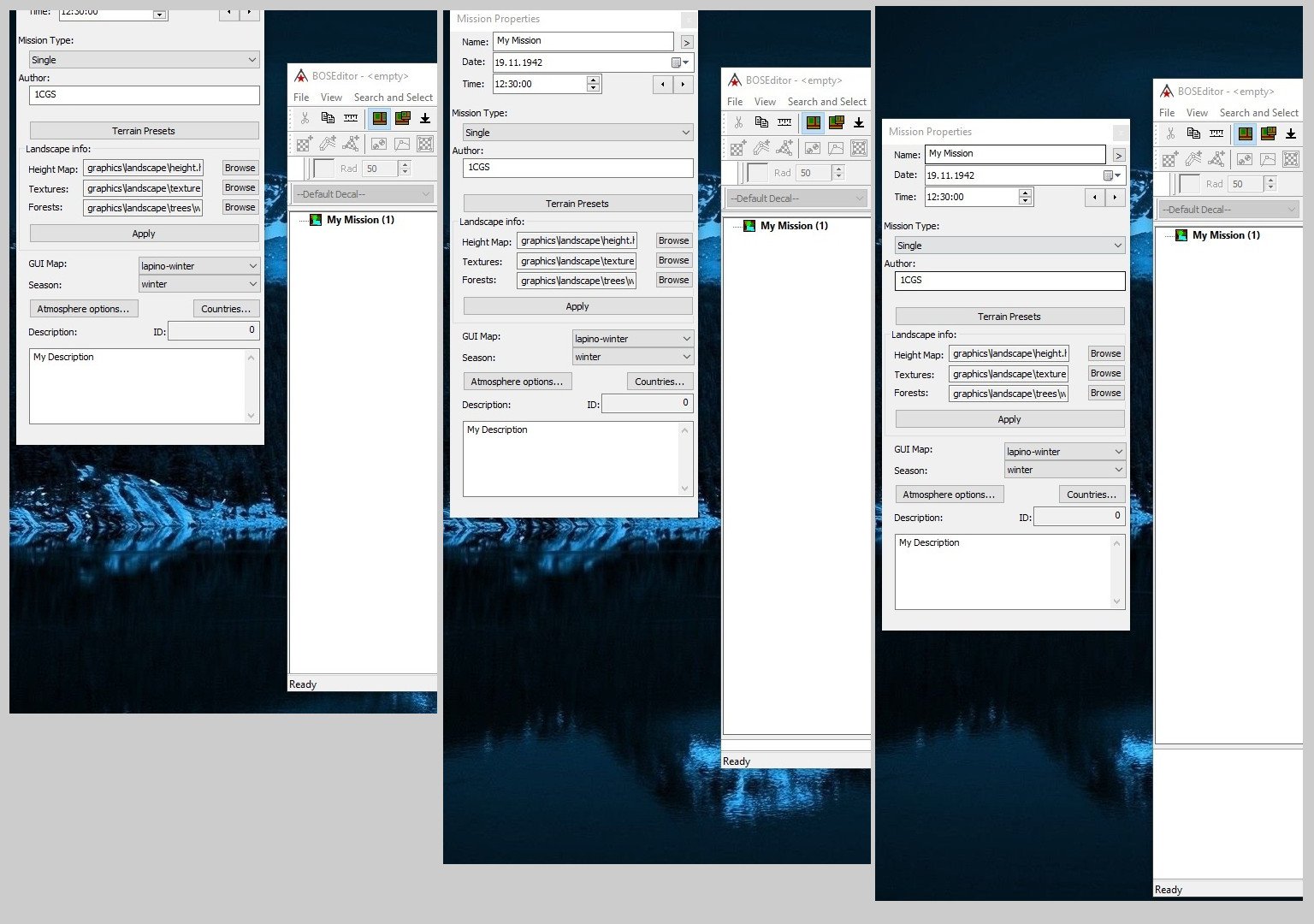The image size is (1314, 924).
Task: Open Mission Type dropdown in rightmost Mission Properties
Action: pyautogui.click(x=1009, y=246)
